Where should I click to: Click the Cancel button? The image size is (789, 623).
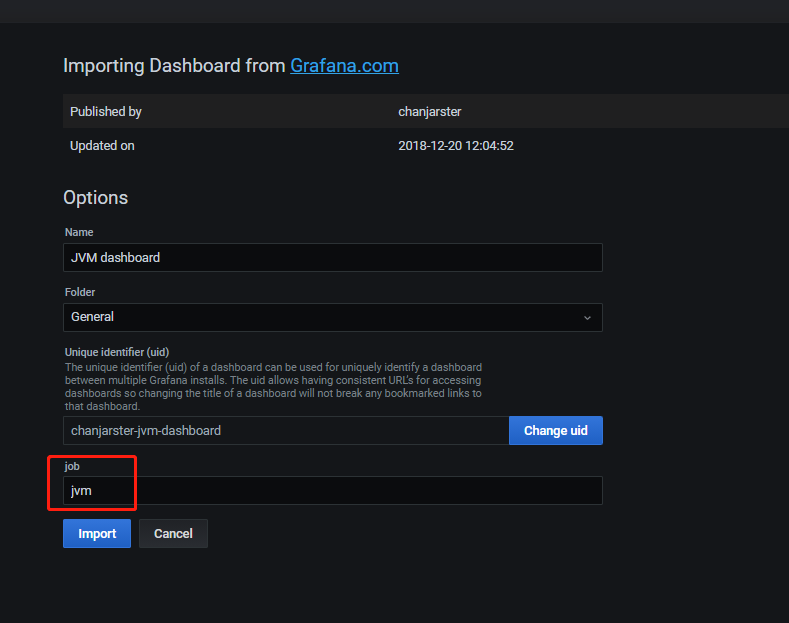173,533
